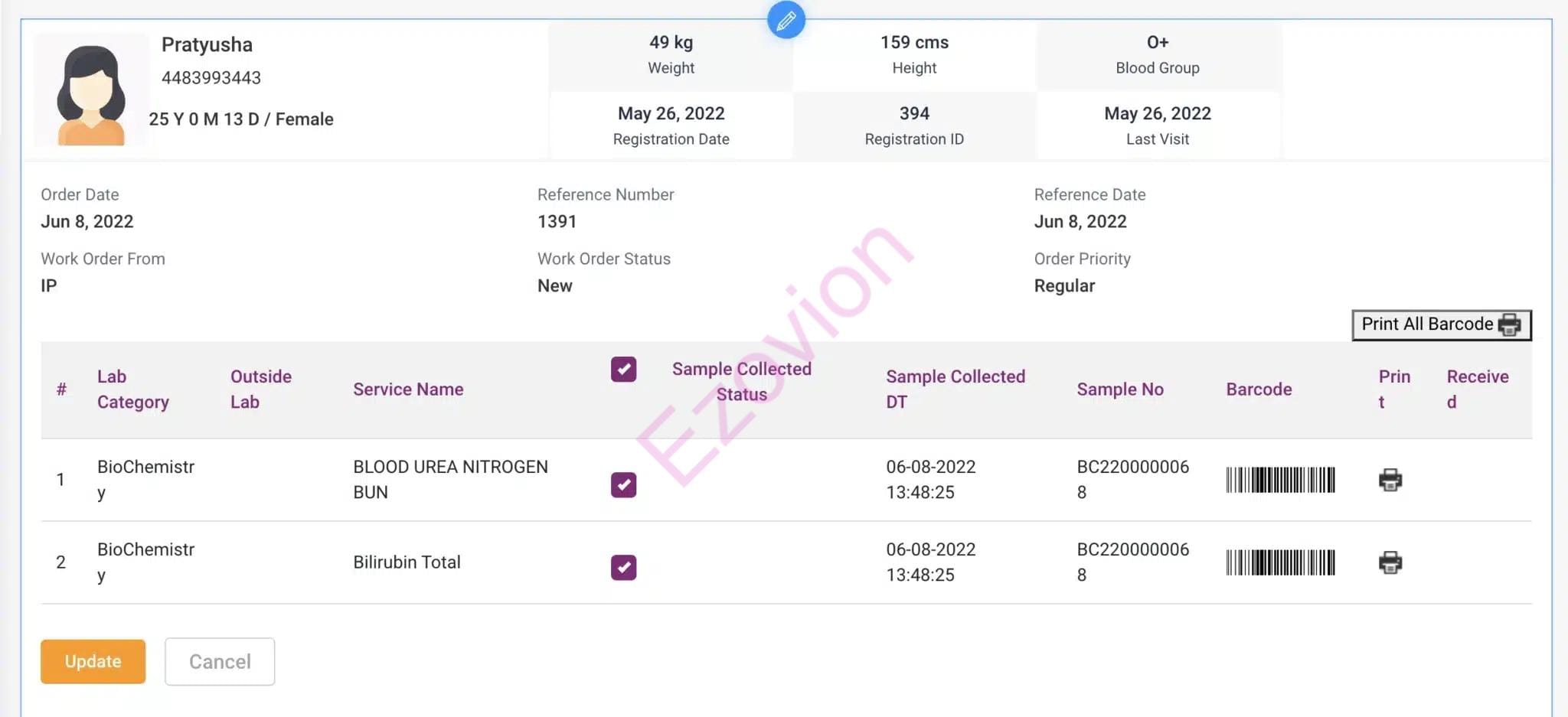Uncheck sample collected for Blood Urea Nitrogen
1568x717 pixels.
pyautogui.click(x=623, y=484)
